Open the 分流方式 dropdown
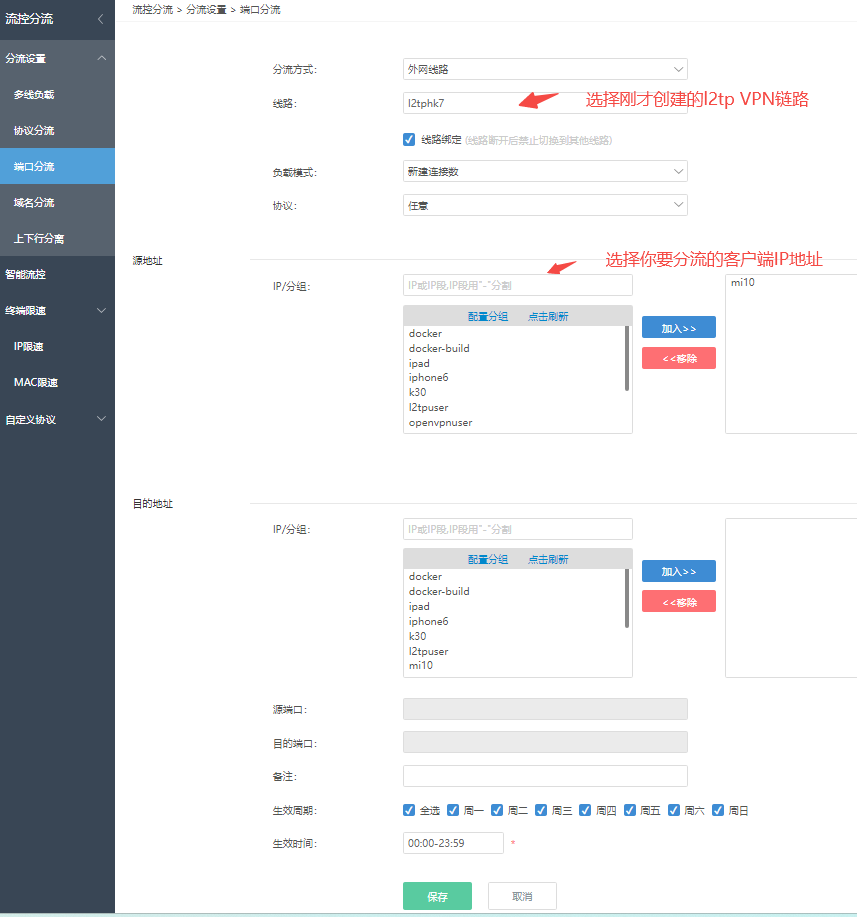The image size is (857, 917). point(544,69)
